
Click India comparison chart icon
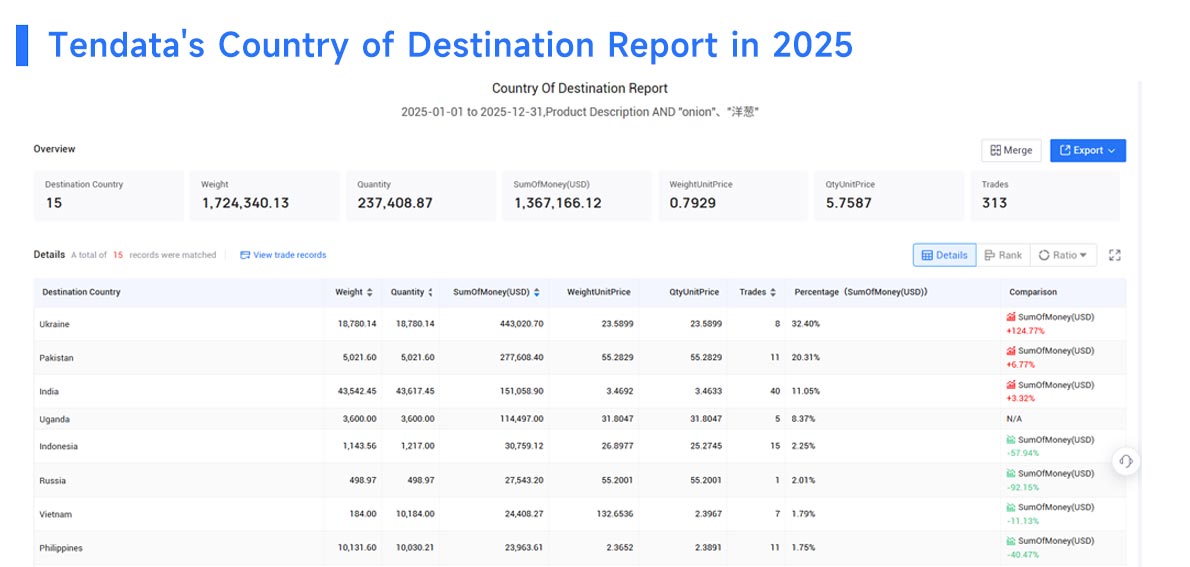(1011, 385)
